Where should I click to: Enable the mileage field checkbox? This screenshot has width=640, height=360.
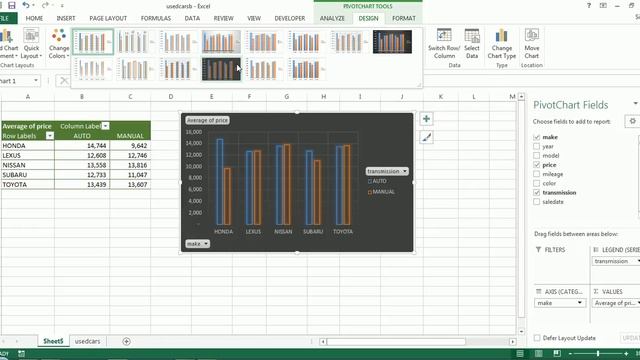(536, 174)
